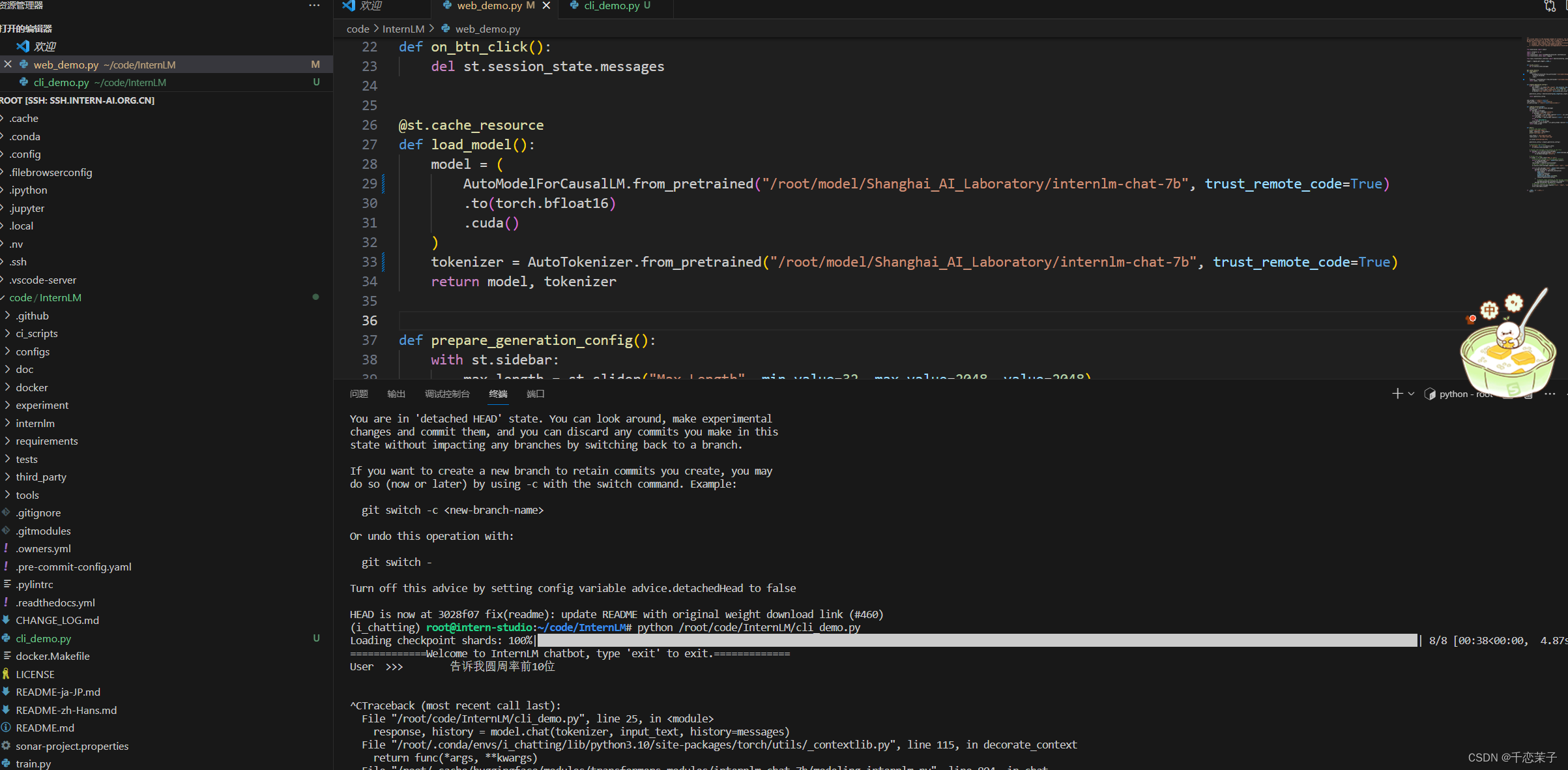This screenshot has width=1568, height=770.
Task: Click the 欢迎 item in open editors
Action: [x=44, y=46]
